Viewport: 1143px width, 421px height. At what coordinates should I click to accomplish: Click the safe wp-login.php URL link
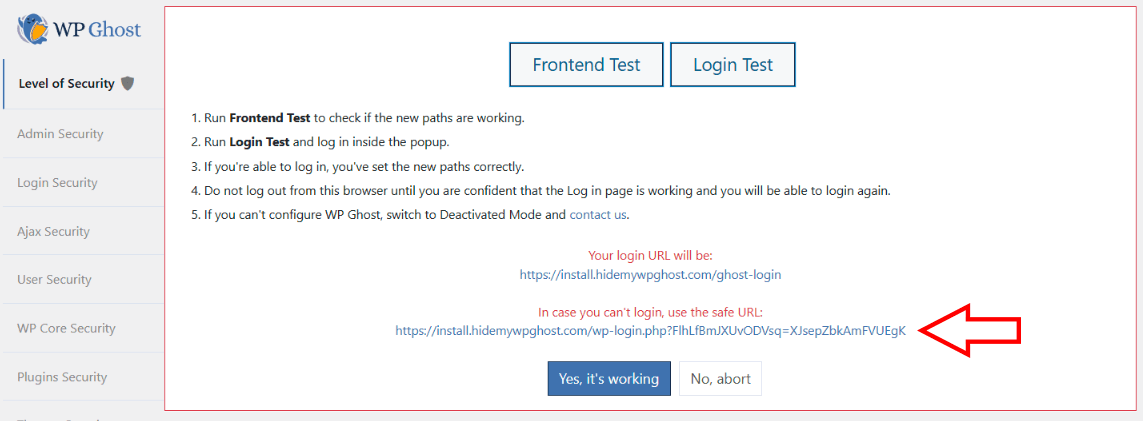tap(650, 330)
